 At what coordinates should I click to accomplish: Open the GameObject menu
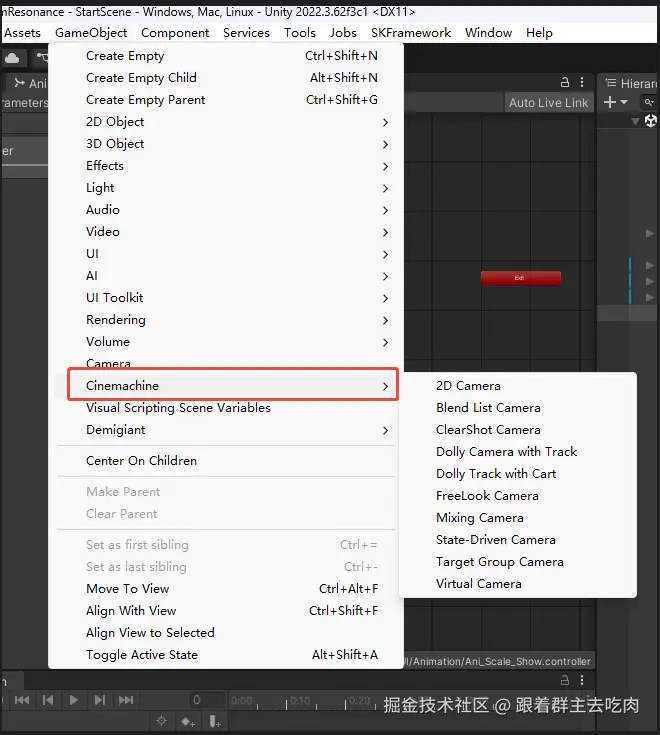click(91, 33)
